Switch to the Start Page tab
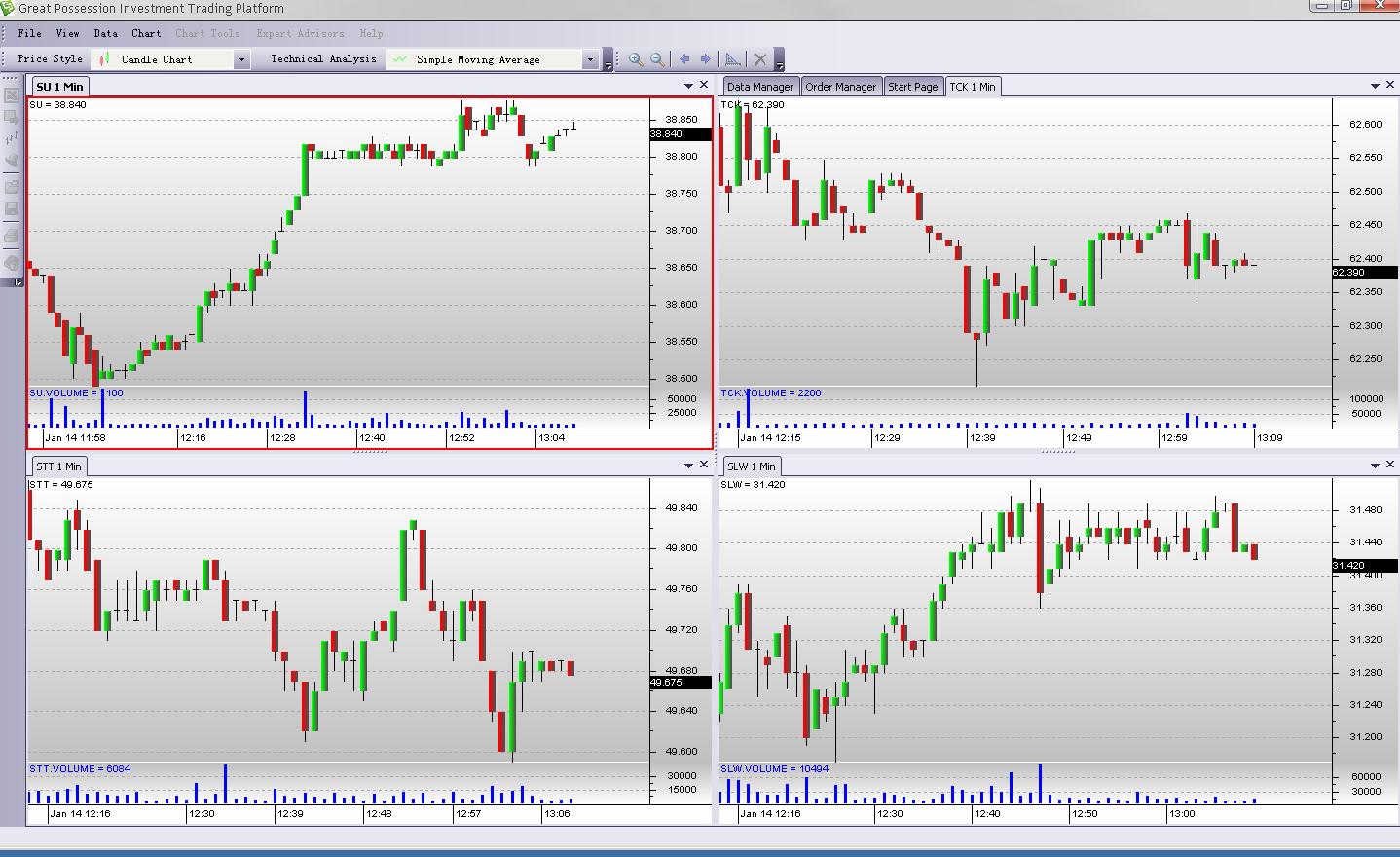The height and width of the screenshot is (857, 1400). pos(913,87)
